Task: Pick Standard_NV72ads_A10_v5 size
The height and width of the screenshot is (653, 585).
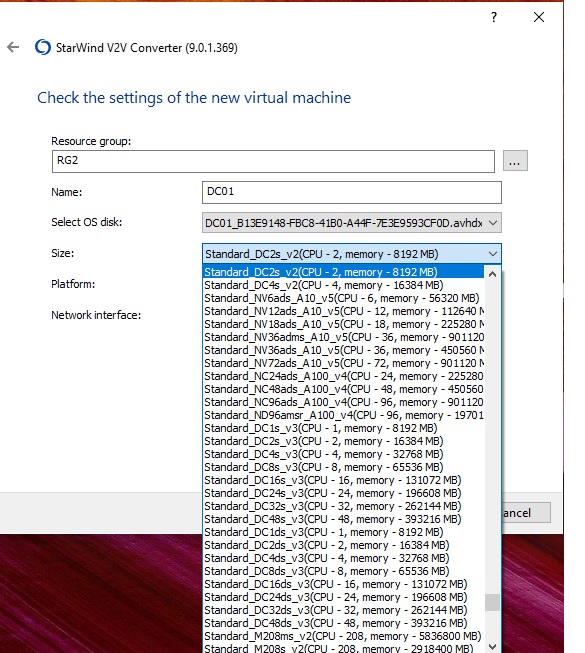Action: (344, 363)
